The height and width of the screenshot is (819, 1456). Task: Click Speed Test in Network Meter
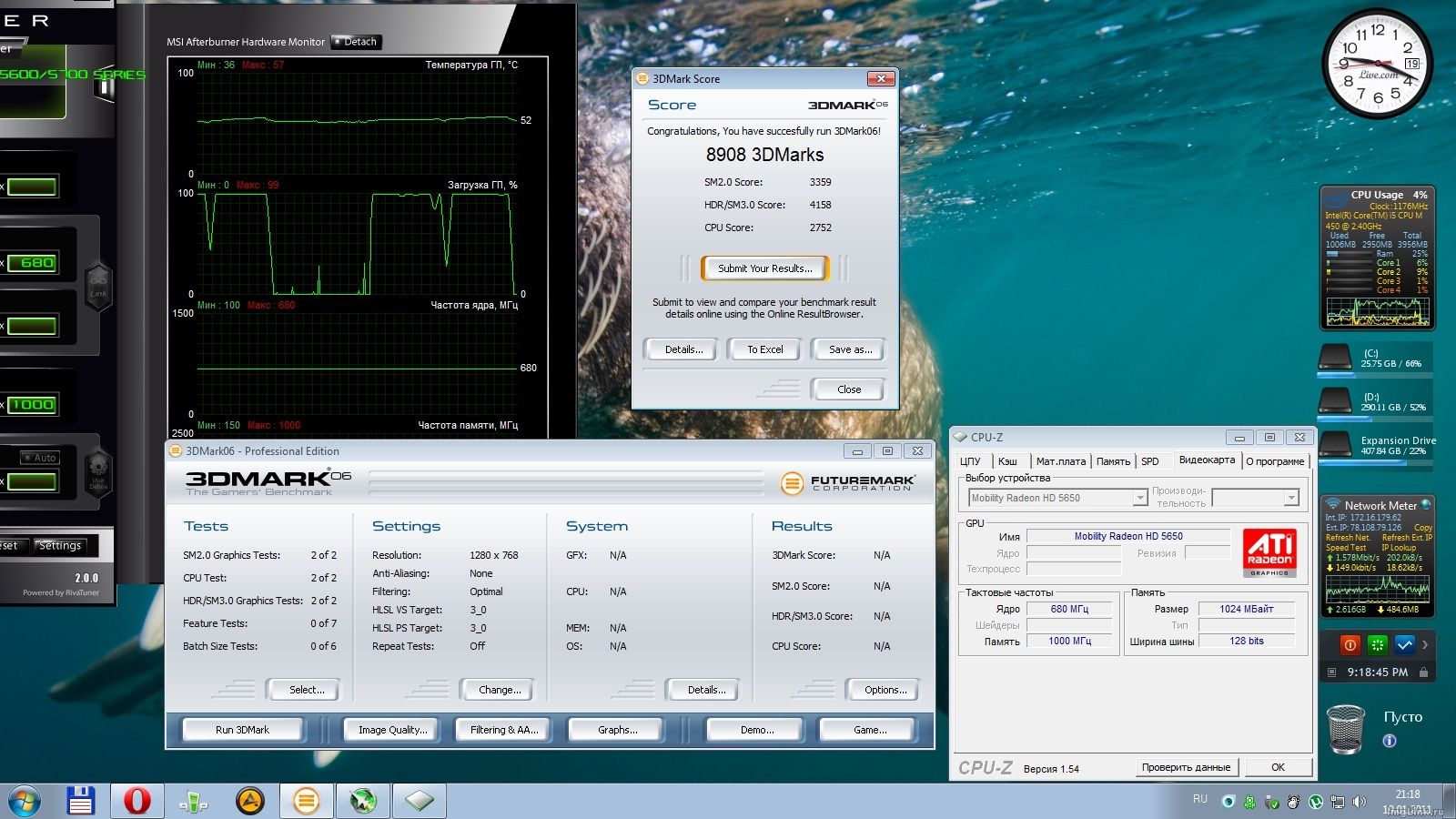tap(1346, 548)
